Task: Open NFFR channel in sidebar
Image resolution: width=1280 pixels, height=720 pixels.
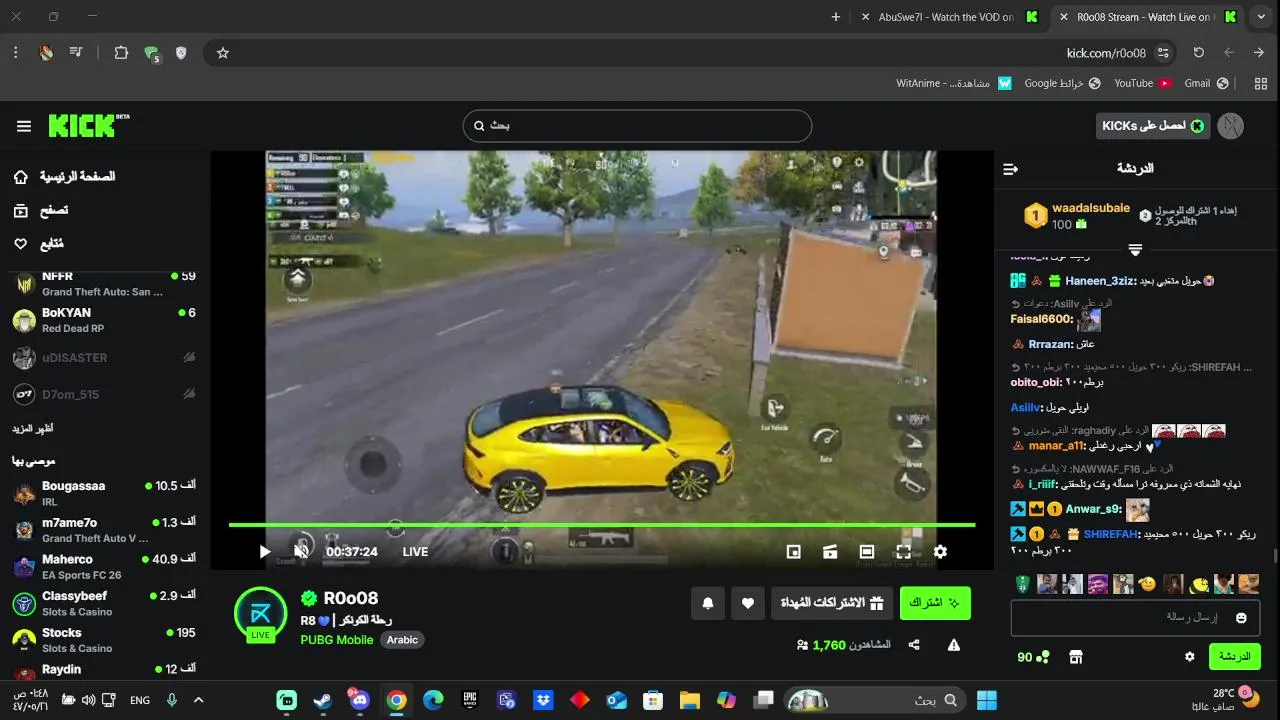Action: 104,283
